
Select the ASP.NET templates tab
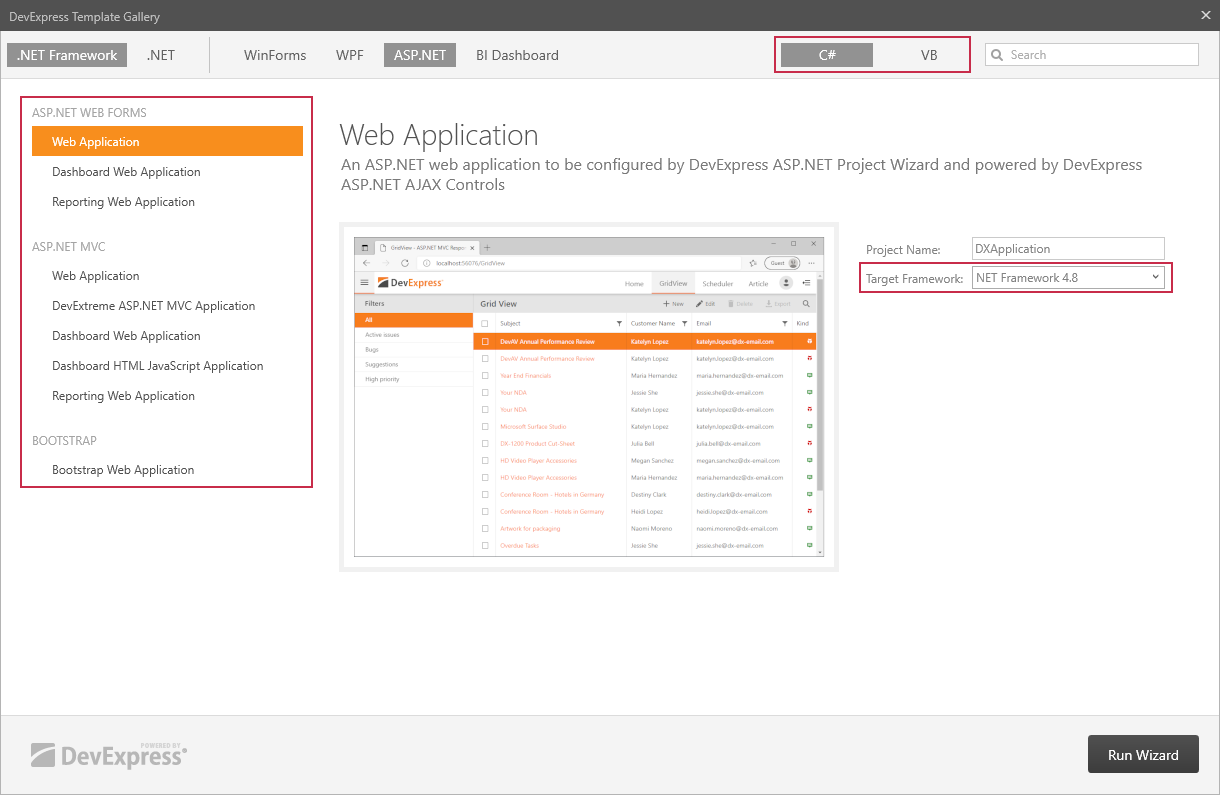point(420,55)
